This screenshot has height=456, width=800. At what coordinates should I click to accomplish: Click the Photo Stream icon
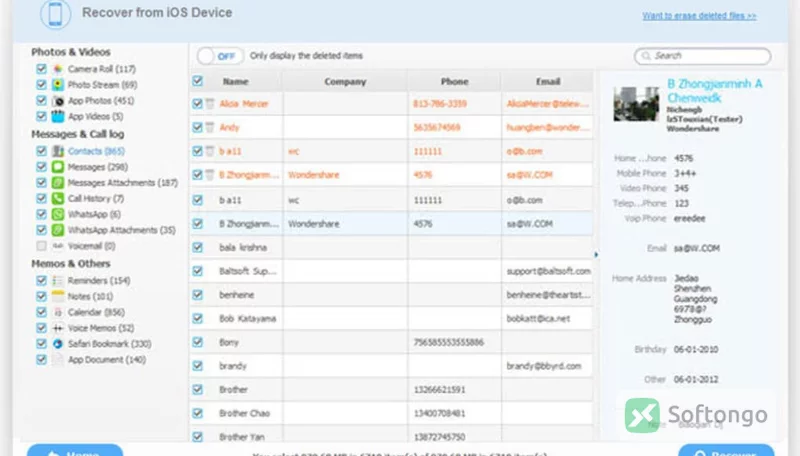click(x=58, y=85)
